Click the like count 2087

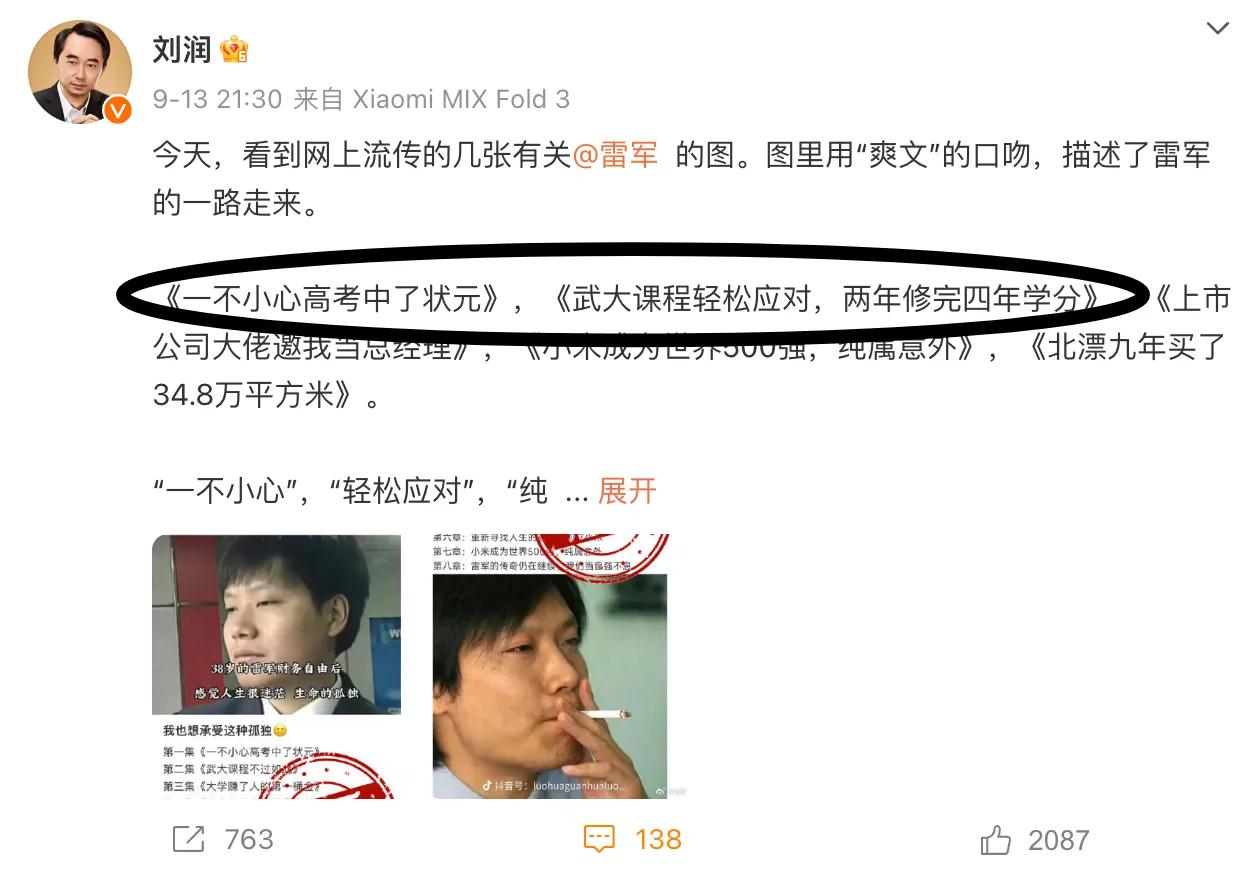[1058, 840]
